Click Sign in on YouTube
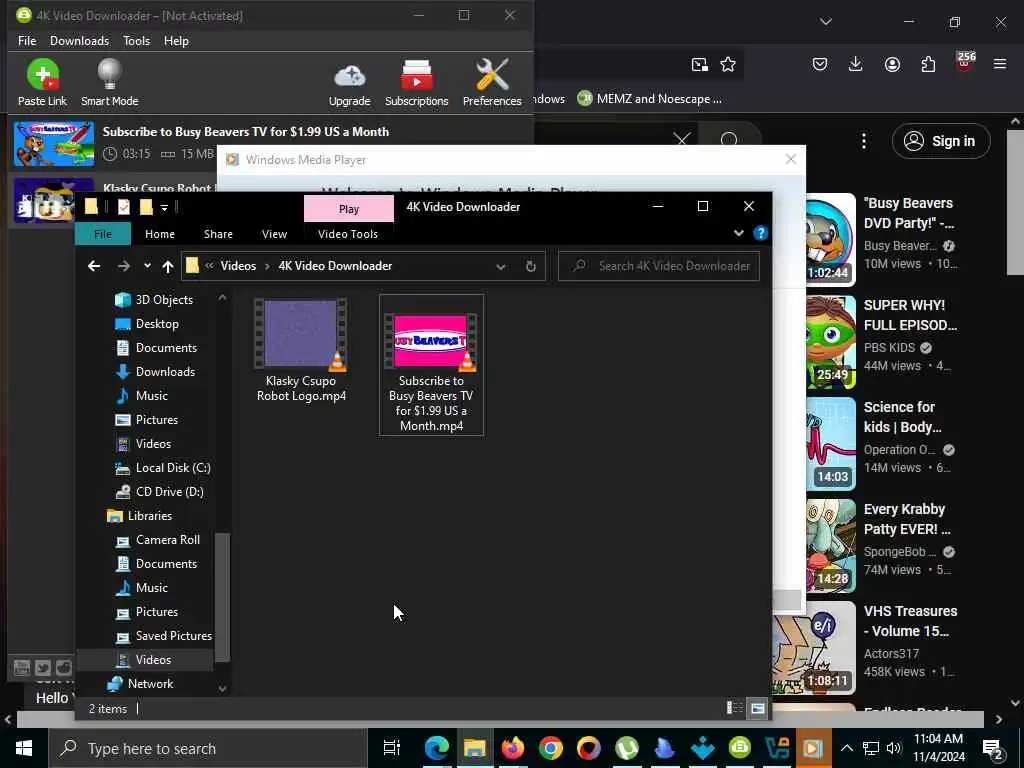 tap(941, 141)
